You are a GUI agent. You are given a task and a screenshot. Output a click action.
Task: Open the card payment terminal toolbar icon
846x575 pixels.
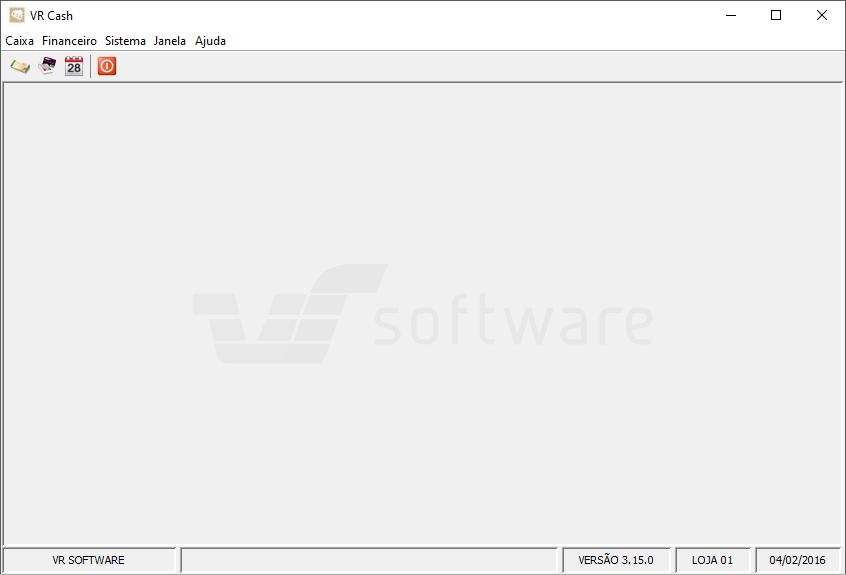[x=47, y=66]
